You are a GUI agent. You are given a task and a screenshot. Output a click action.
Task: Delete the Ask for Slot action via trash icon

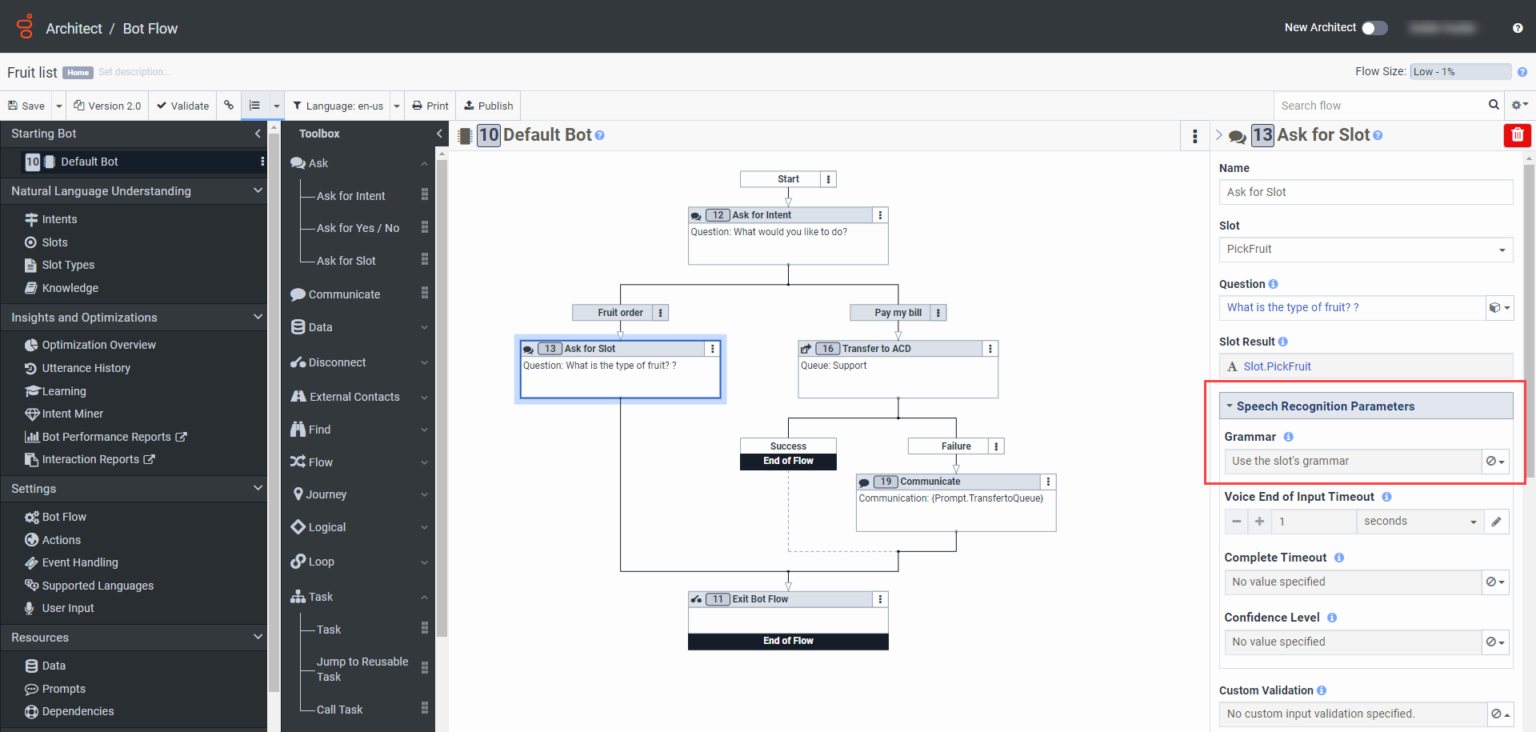(1517, 134)
